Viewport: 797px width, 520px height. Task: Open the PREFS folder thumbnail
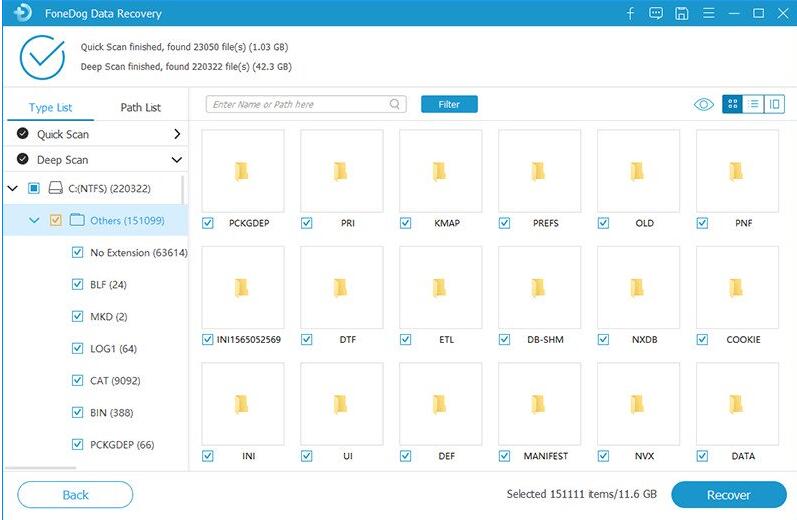pos(539,171)
